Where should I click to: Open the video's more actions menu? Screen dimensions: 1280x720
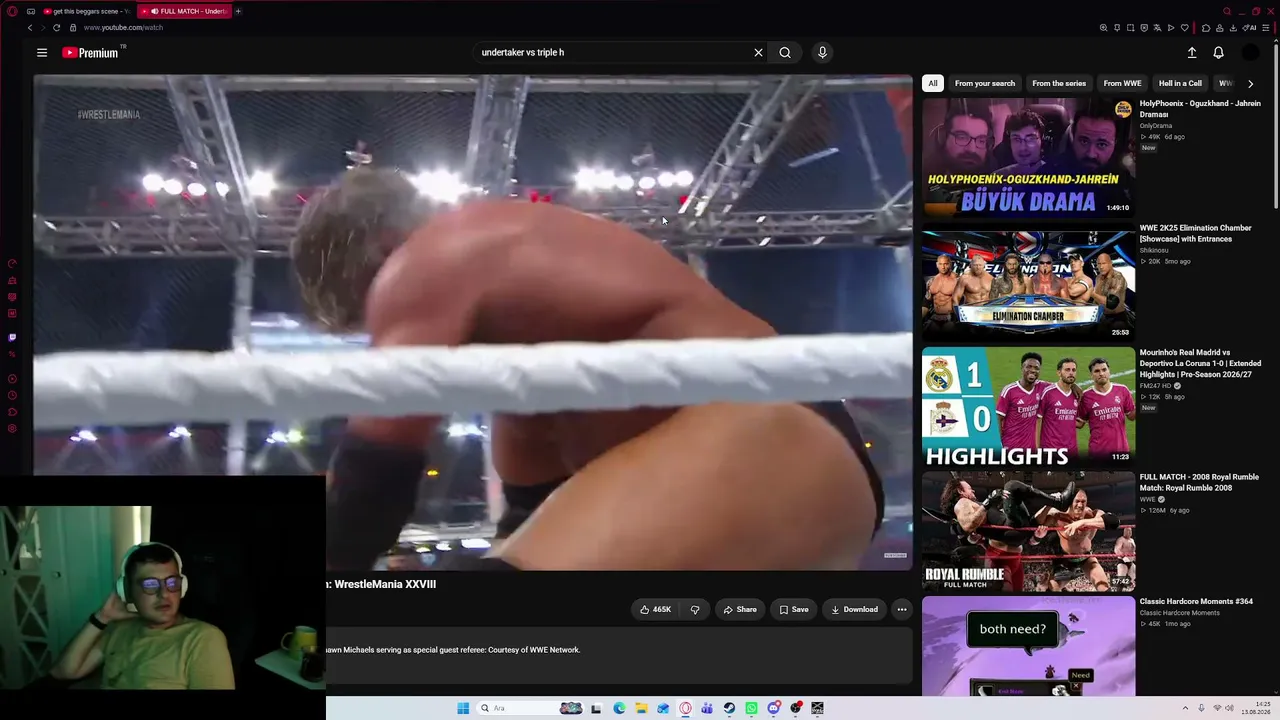point(902,609)
